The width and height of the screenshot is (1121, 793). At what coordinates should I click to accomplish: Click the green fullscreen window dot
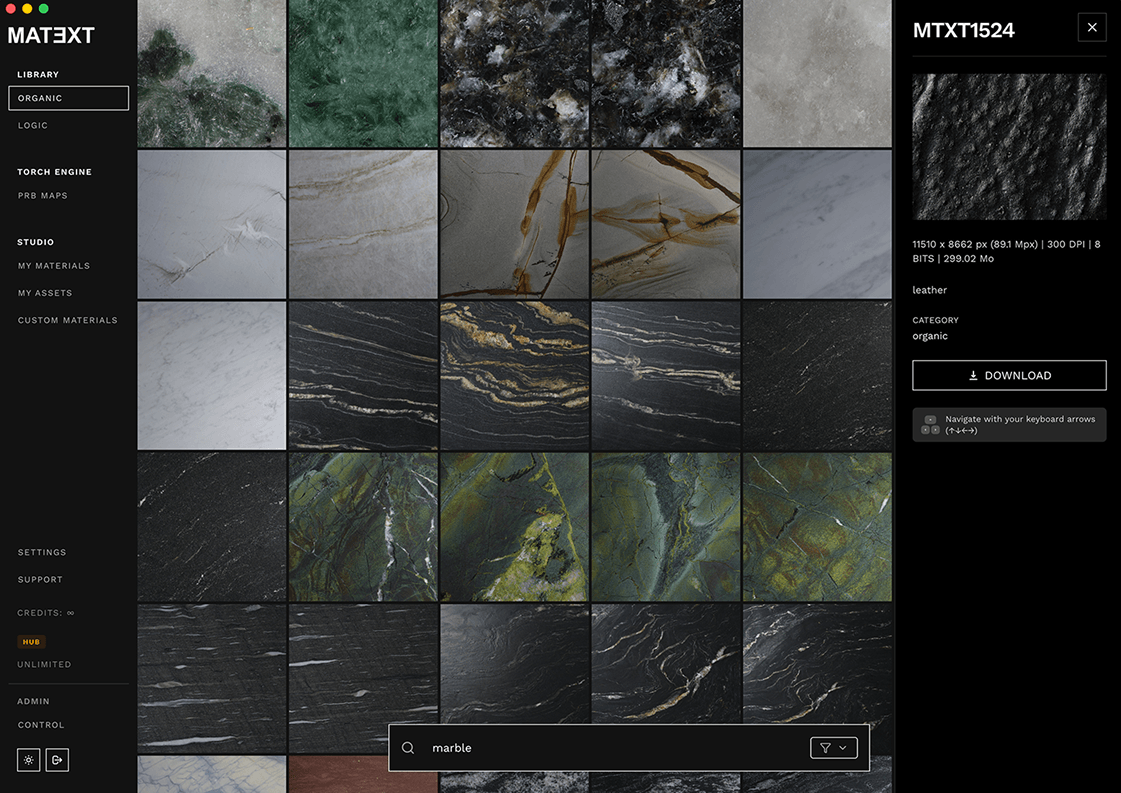point(44,9)
